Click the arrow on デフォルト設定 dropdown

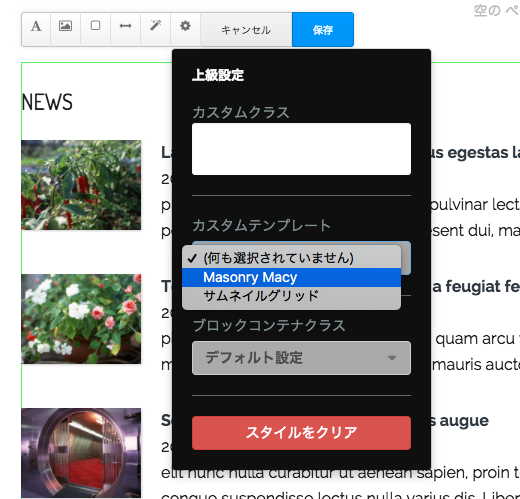392,358
